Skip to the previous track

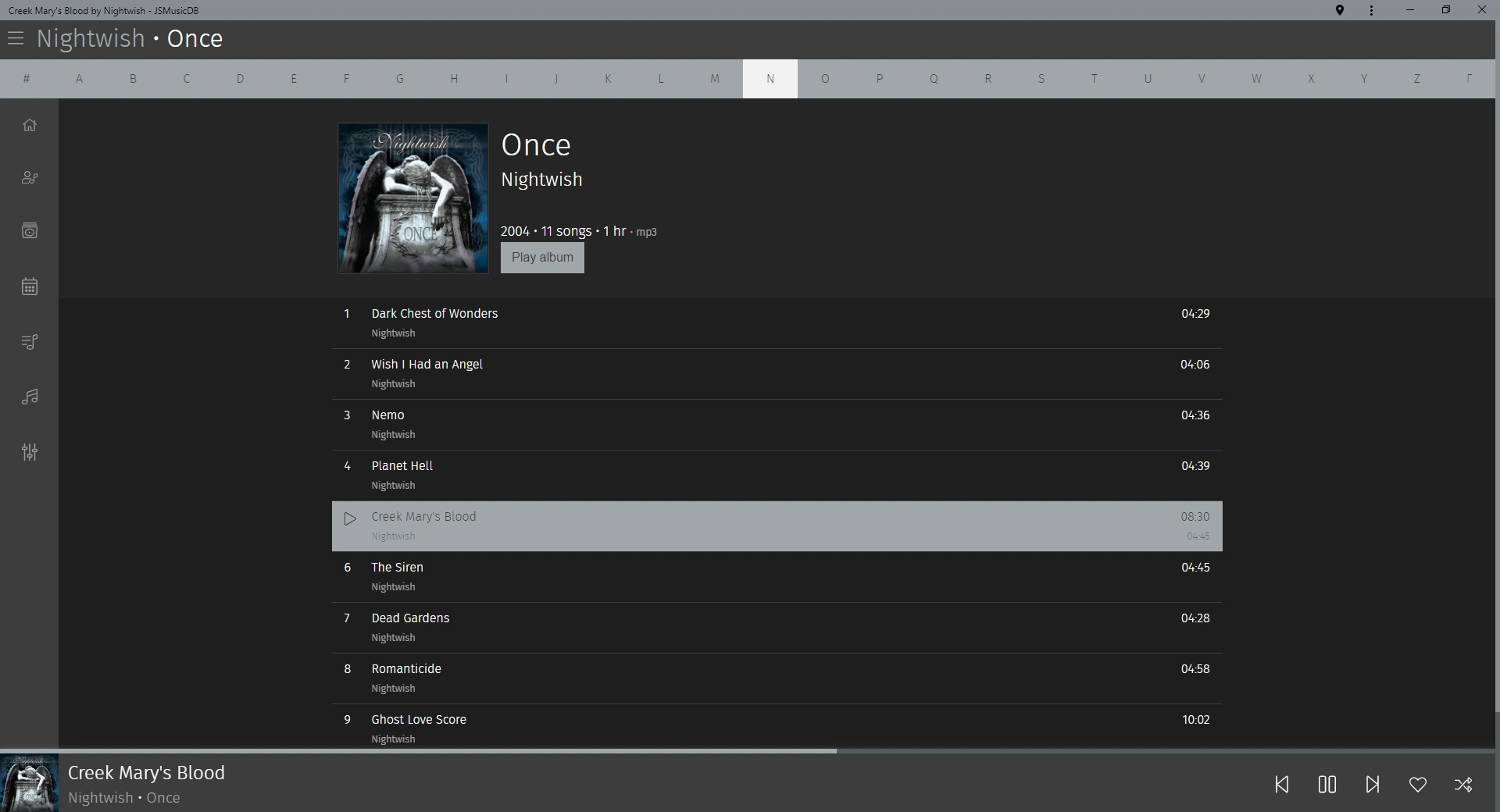[1282, 784]
